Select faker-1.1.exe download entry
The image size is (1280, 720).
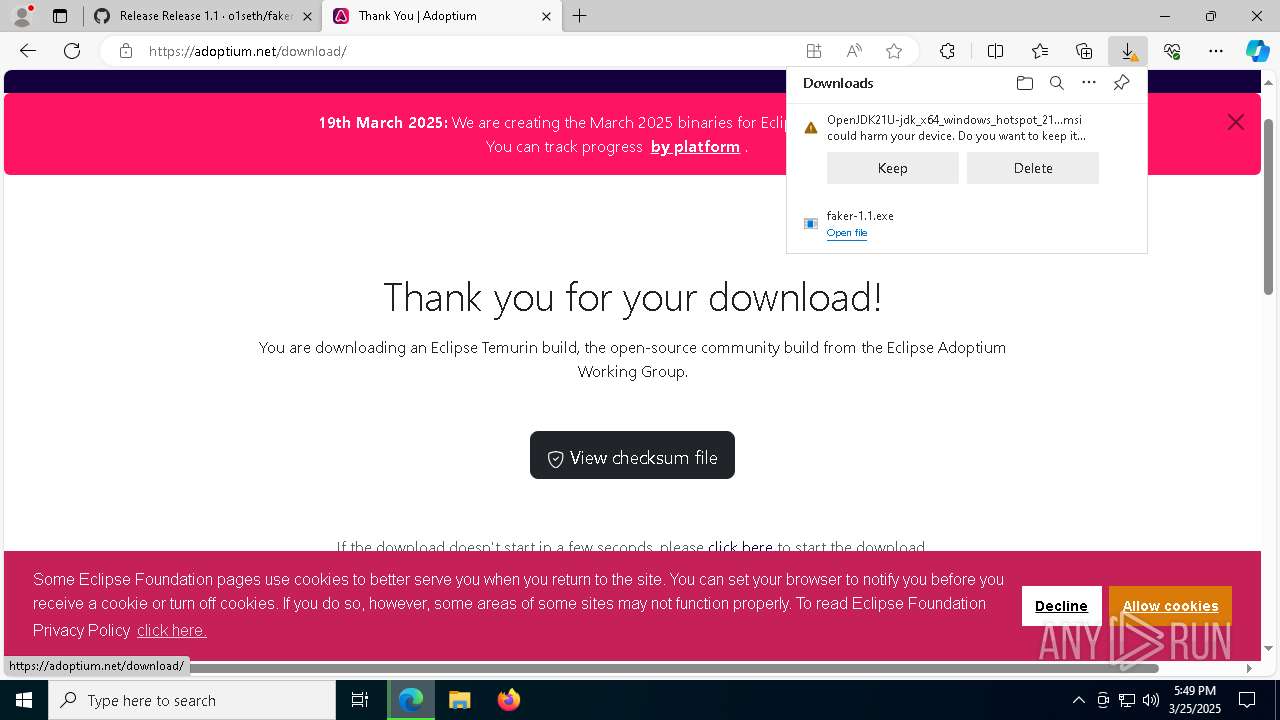coord(967,224)
